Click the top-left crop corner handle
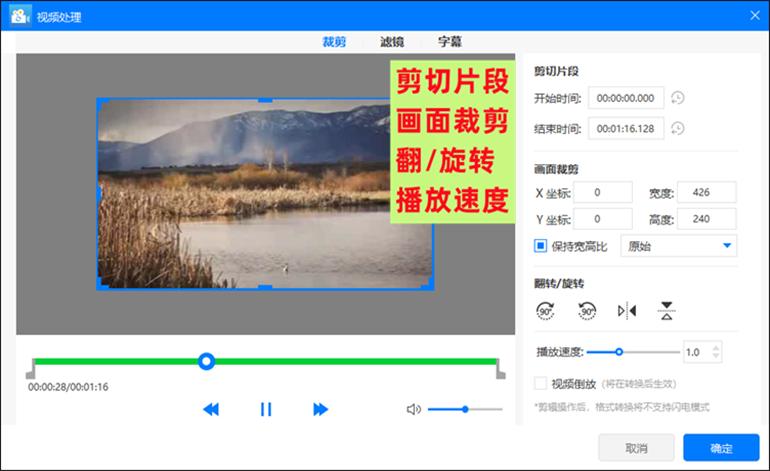This screenshot has width=770, height=471. click(102, 104)
